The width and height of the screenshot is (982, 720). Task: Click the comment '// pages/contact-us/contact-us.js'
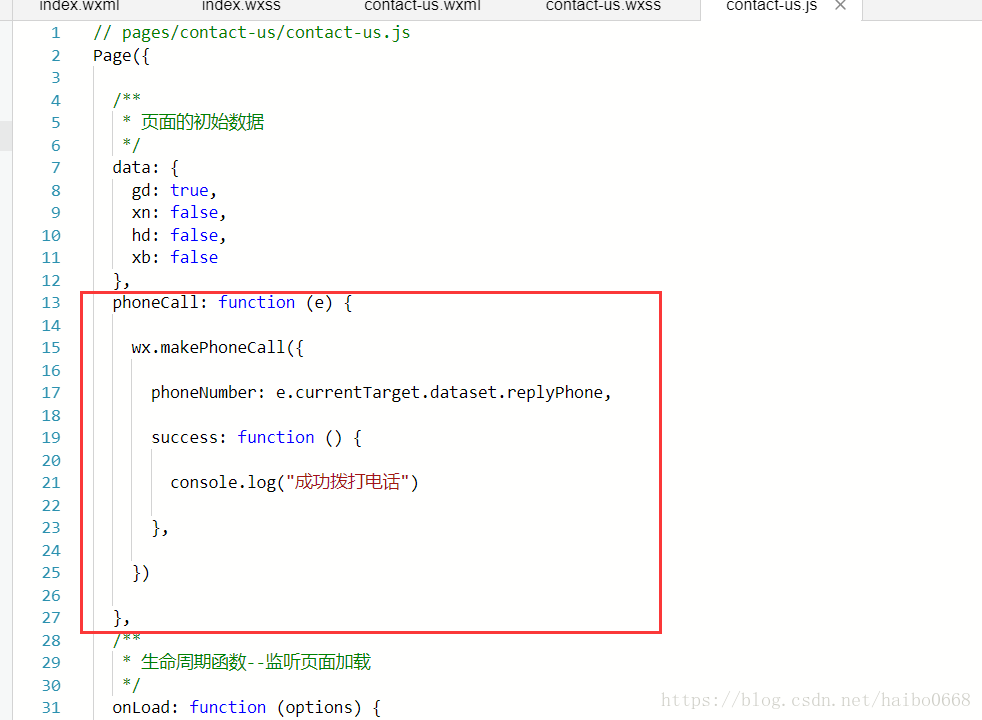(251, 33)
